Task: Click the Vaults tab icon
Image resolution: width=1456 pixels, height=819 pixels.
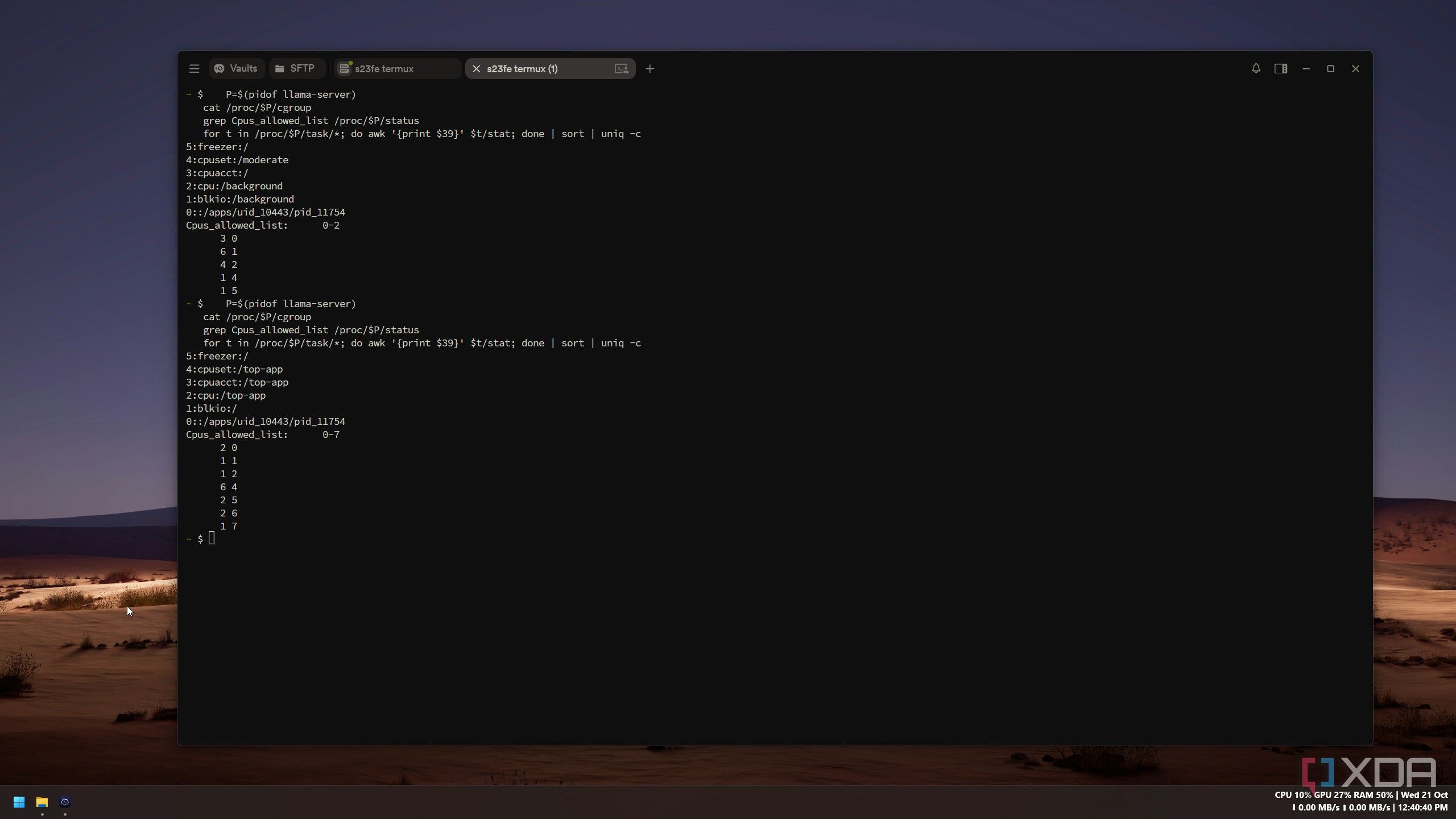Action: 220,69
